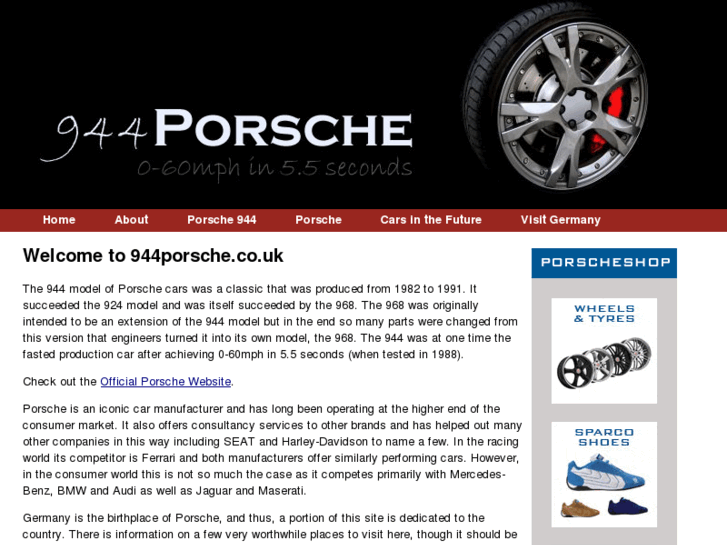Go to the About page
This screenshot has height=545, width=727.
point(131,220)
